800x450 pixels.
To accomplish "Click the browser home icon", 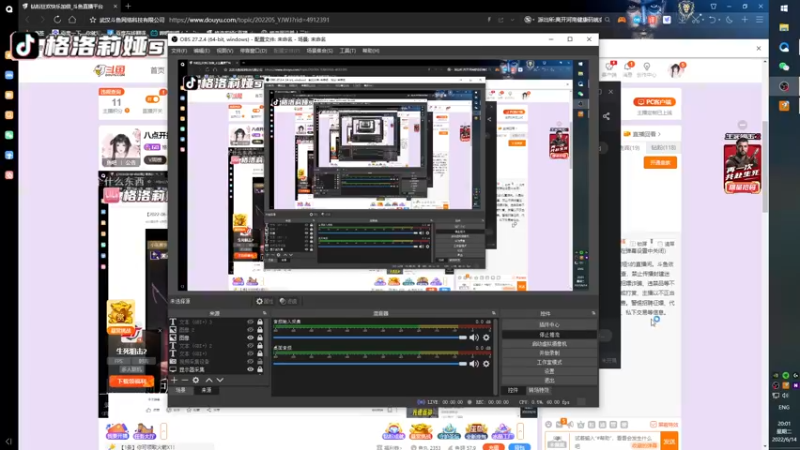I will (72, 19).
